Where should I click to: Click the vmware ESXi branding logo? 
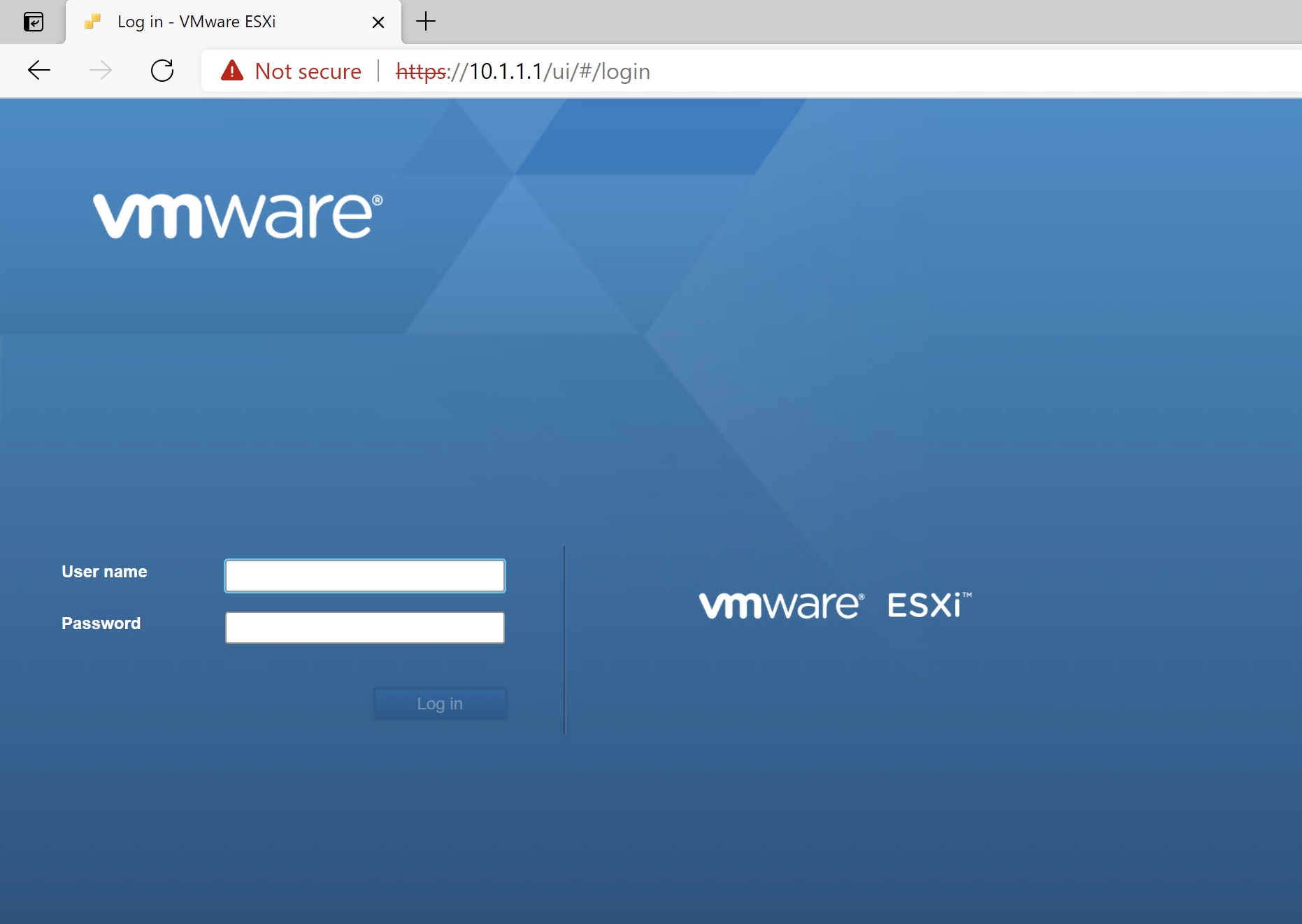coord(835,605)
